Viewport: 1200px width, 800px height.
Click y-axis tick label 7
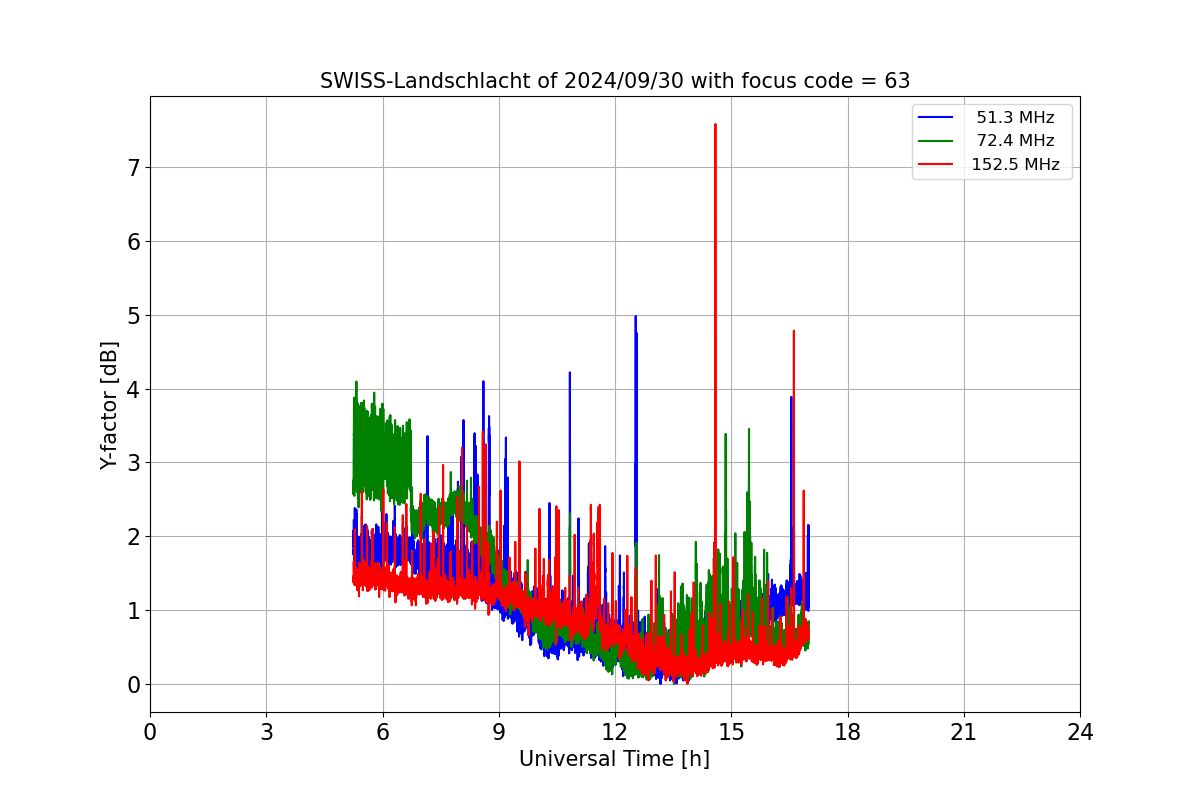133,168
